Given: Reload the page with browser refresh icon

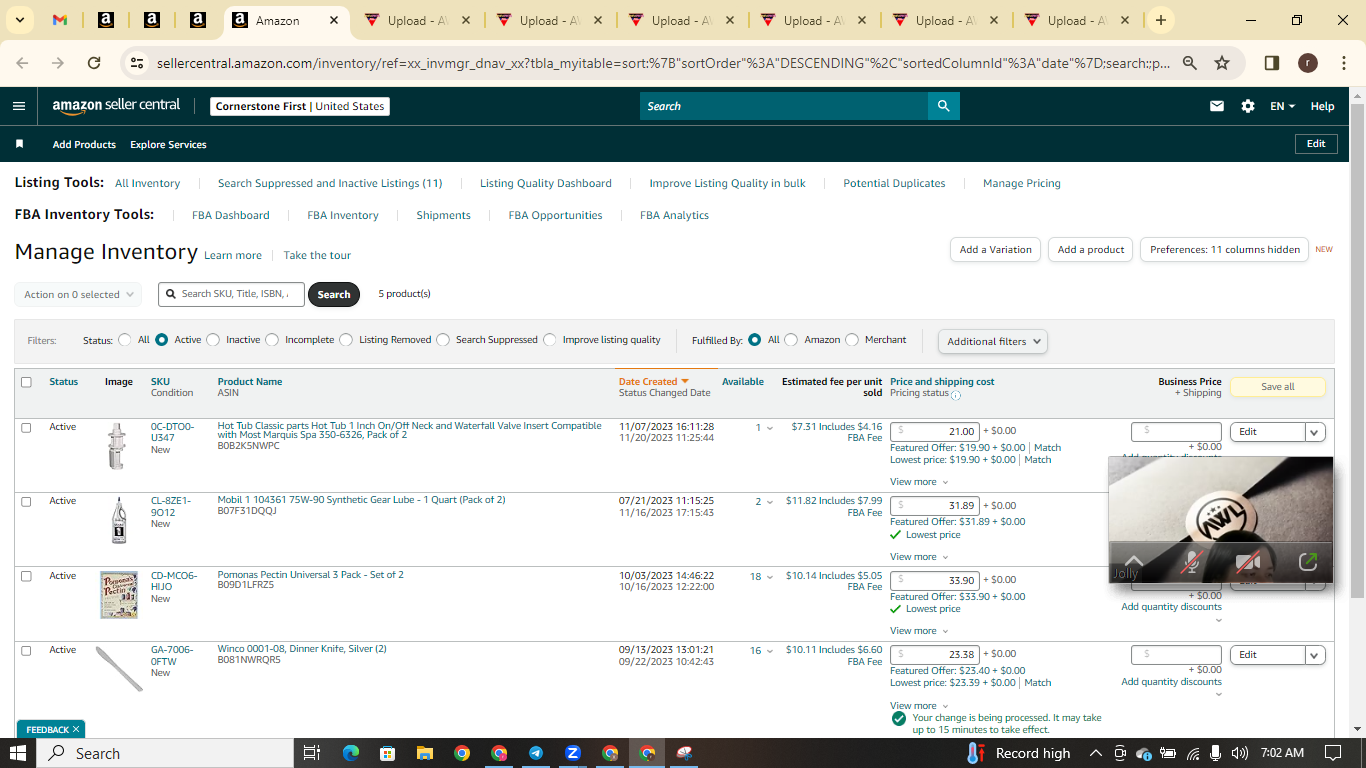Looking at the screenshot, I should pyautogui.click(x=94, y=63).
